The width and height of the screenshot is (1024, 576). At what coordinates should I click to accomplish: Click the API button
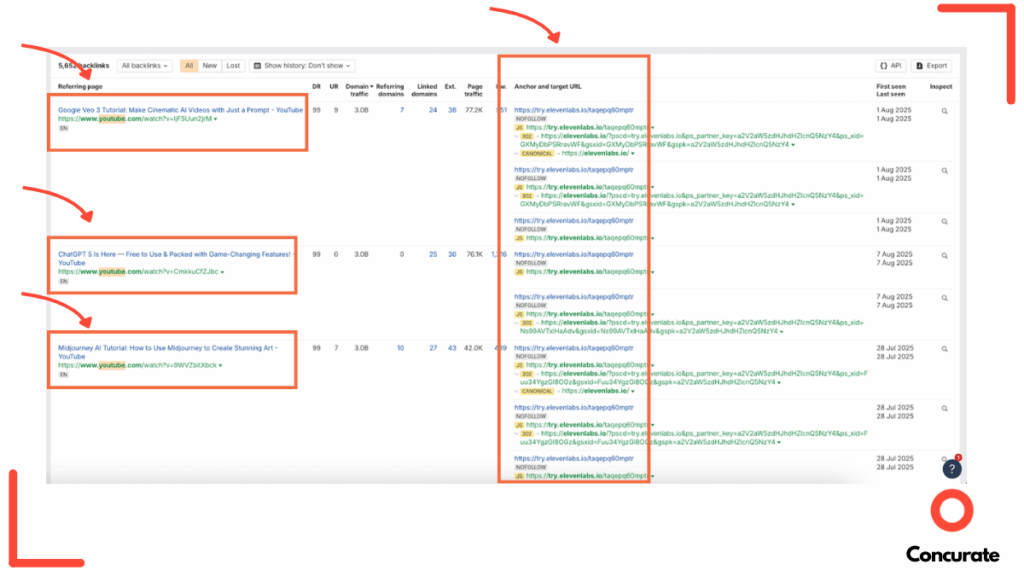point(890,66)
